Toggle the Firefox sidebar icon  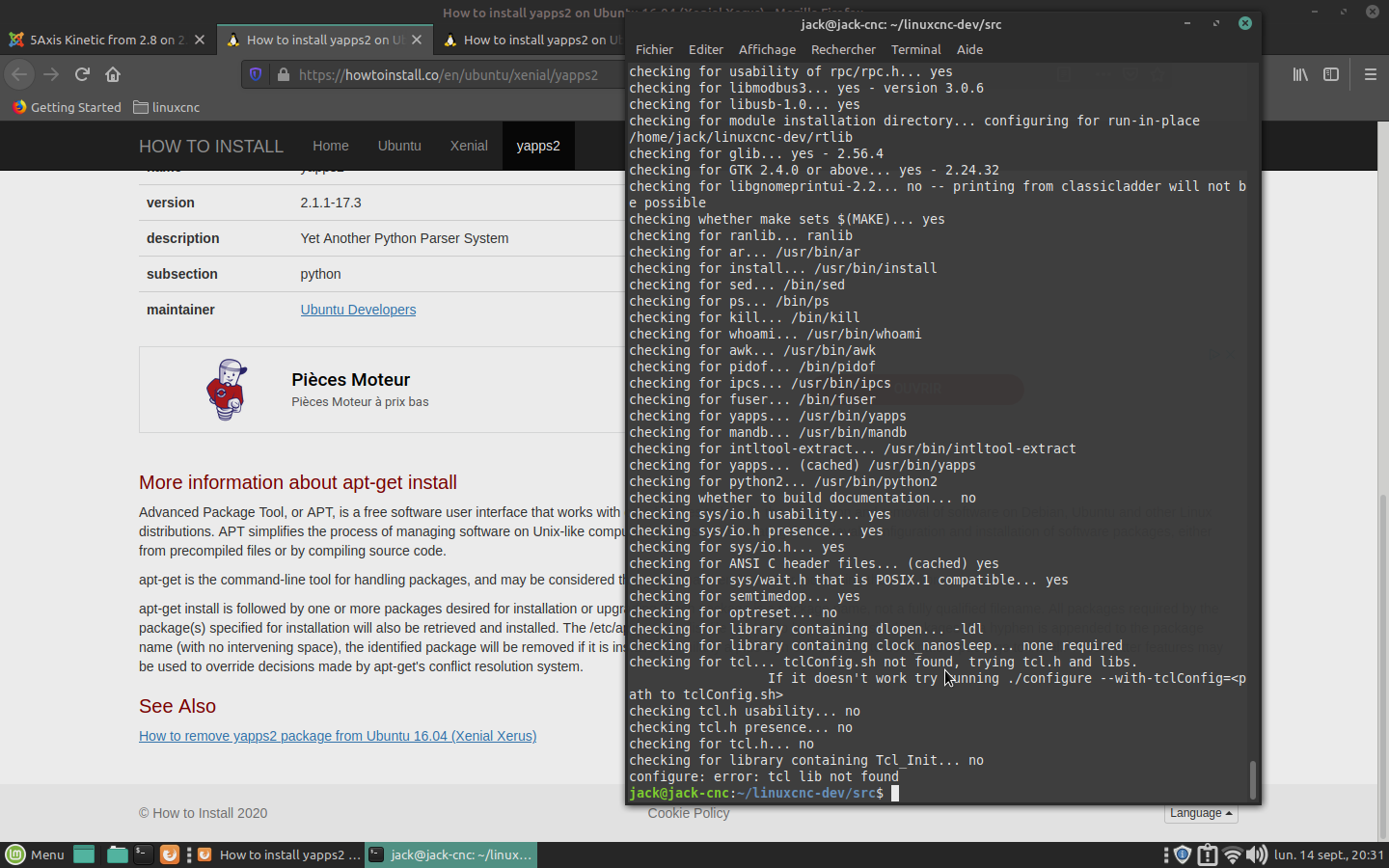1331,74
